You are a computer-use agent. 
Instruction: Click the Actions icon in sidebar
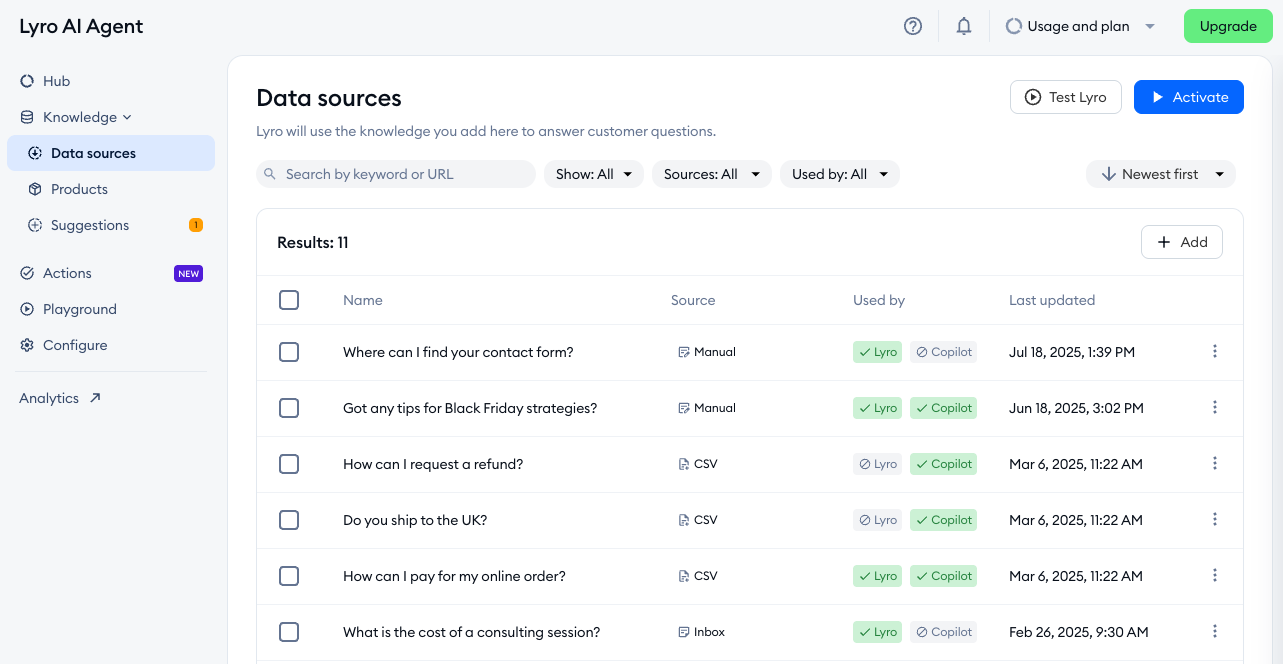[27, 273]
